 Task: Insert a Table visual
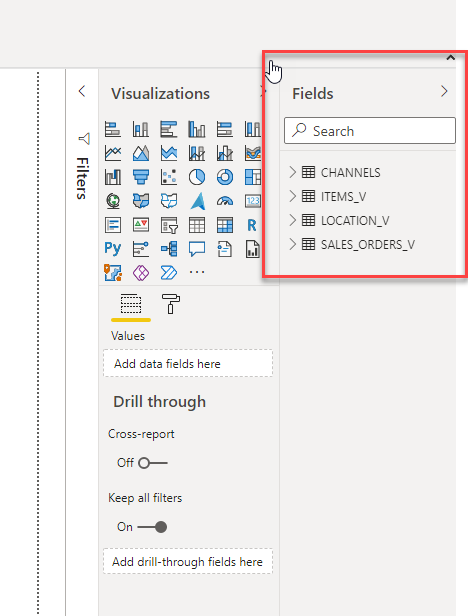197,225
